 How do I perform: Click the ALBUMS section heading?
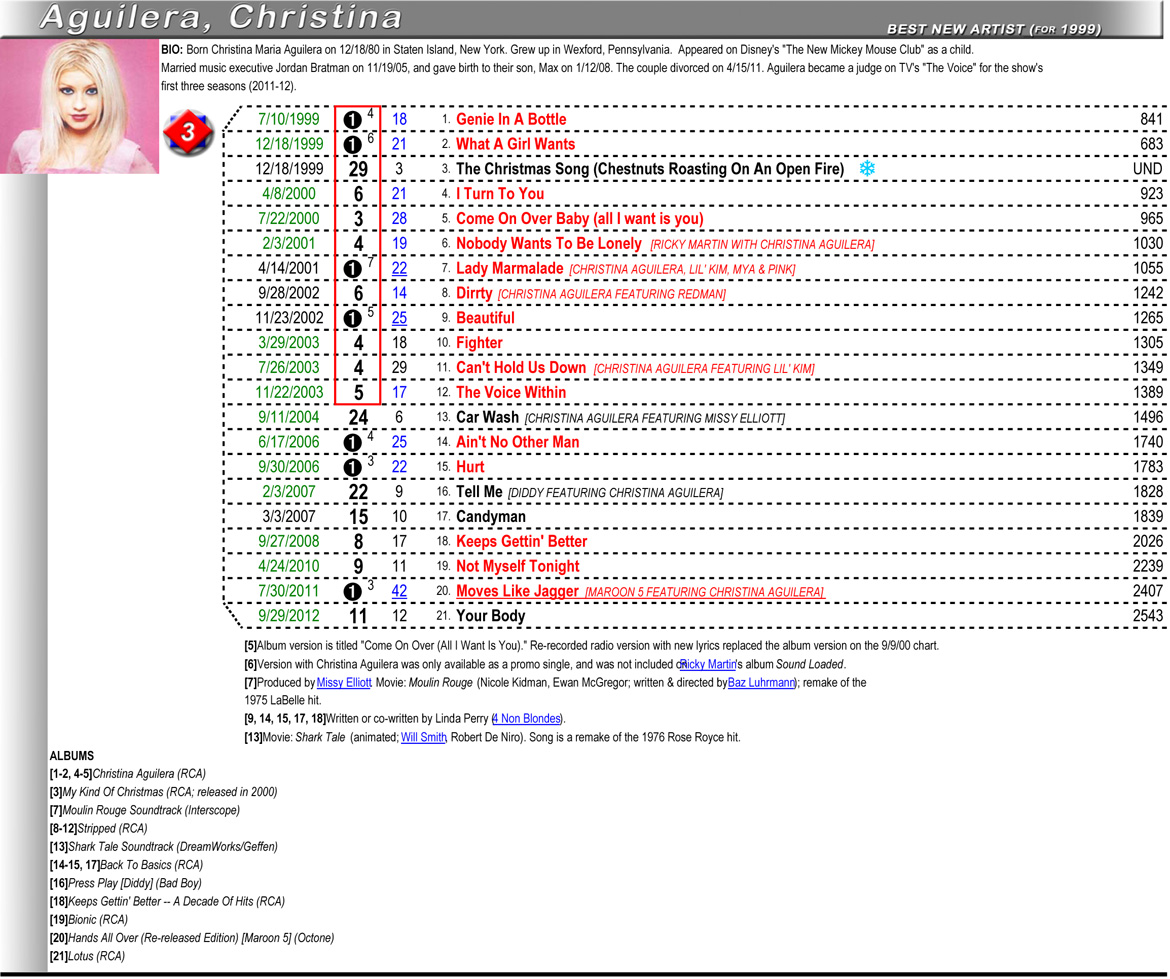(72, 756)
